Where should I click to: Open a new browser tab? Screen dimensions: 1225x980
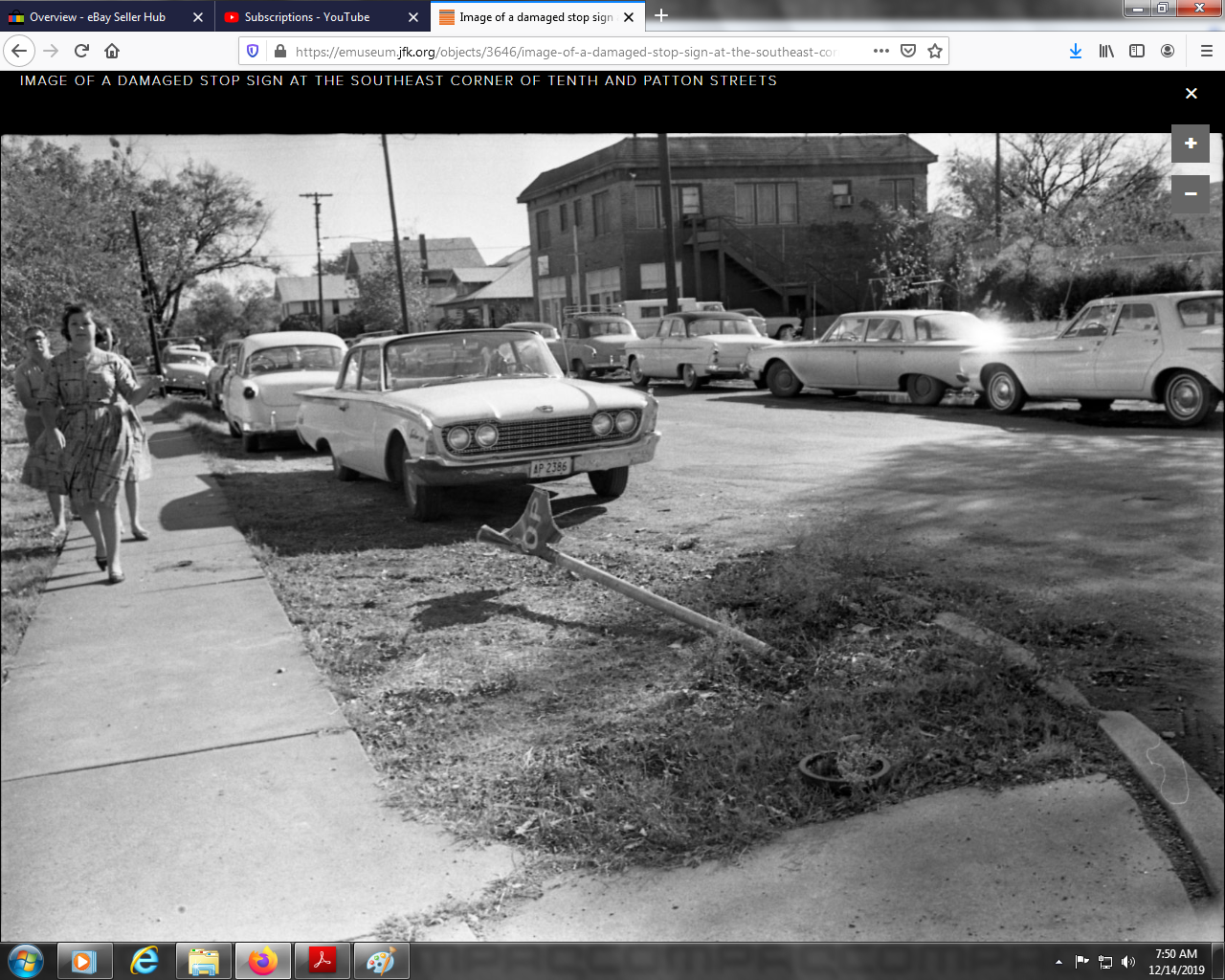tap(661, 15)
